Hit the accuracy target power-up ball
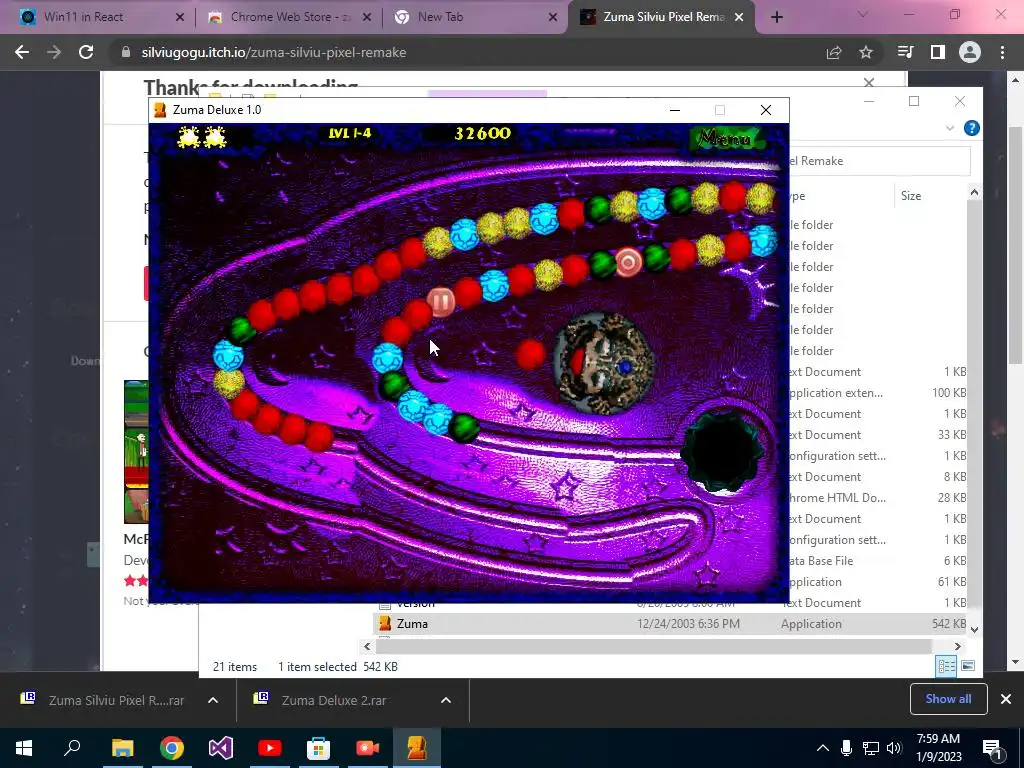 628,263
